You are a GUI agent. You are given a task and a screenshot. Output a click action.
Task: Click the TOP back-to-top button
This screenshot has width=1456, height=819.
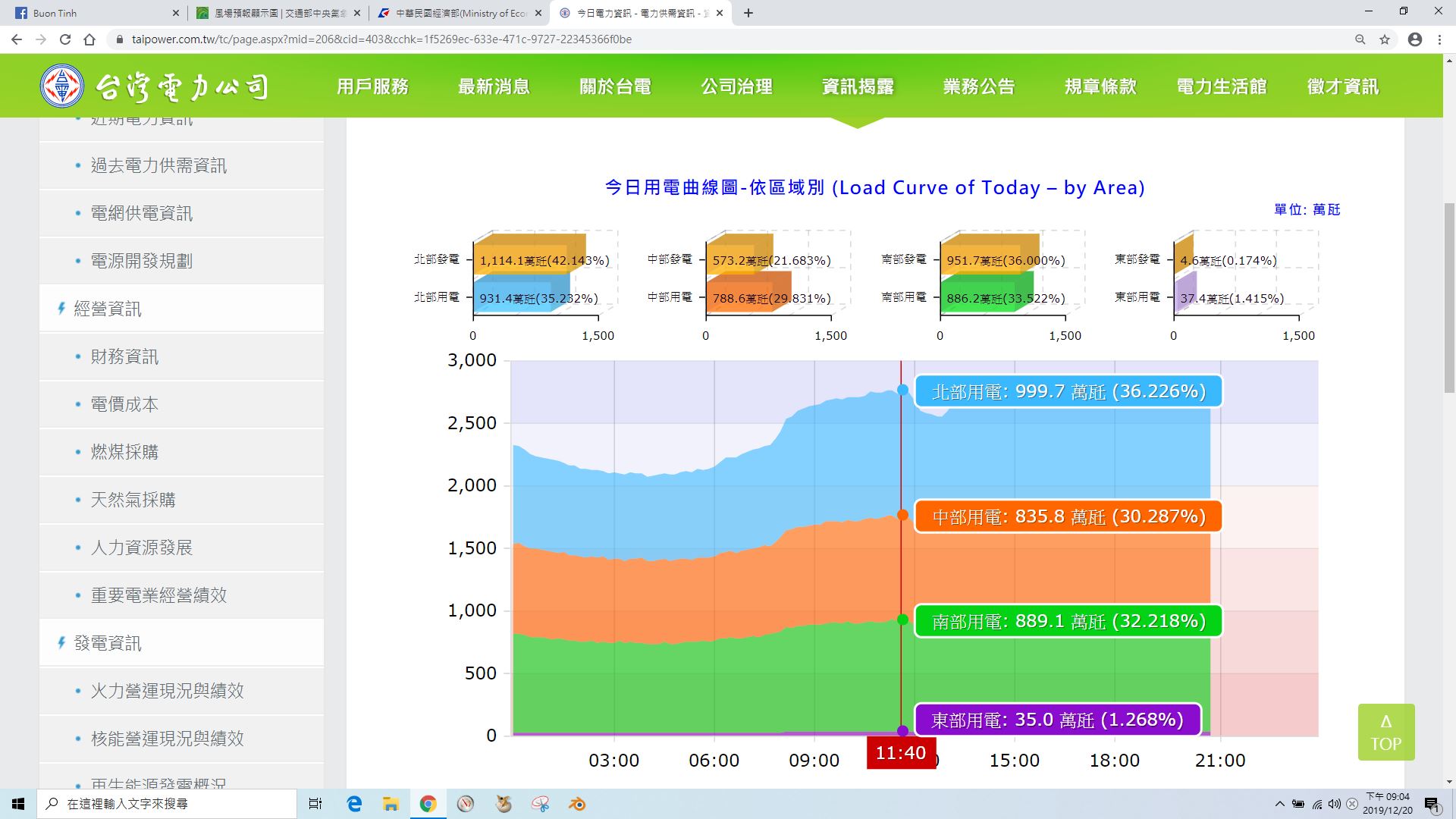pyautogui.click(x=1386, y=733)
